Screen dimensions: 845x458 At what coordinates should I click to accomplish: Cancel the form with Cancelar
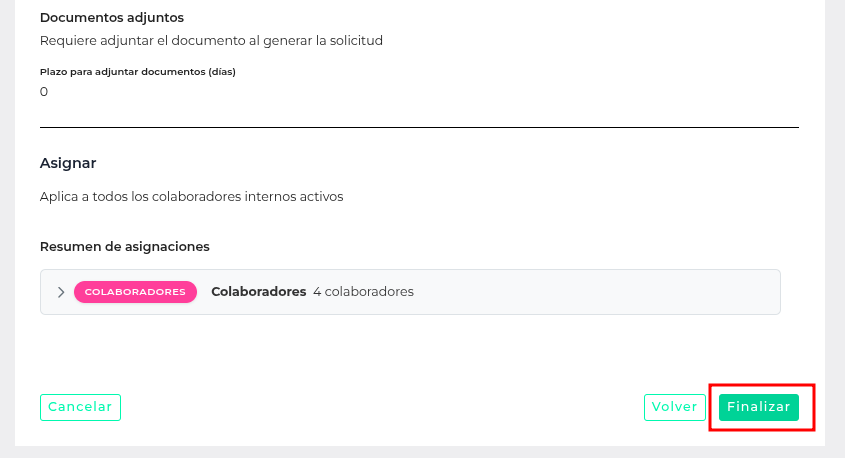(x=80, y=407)
